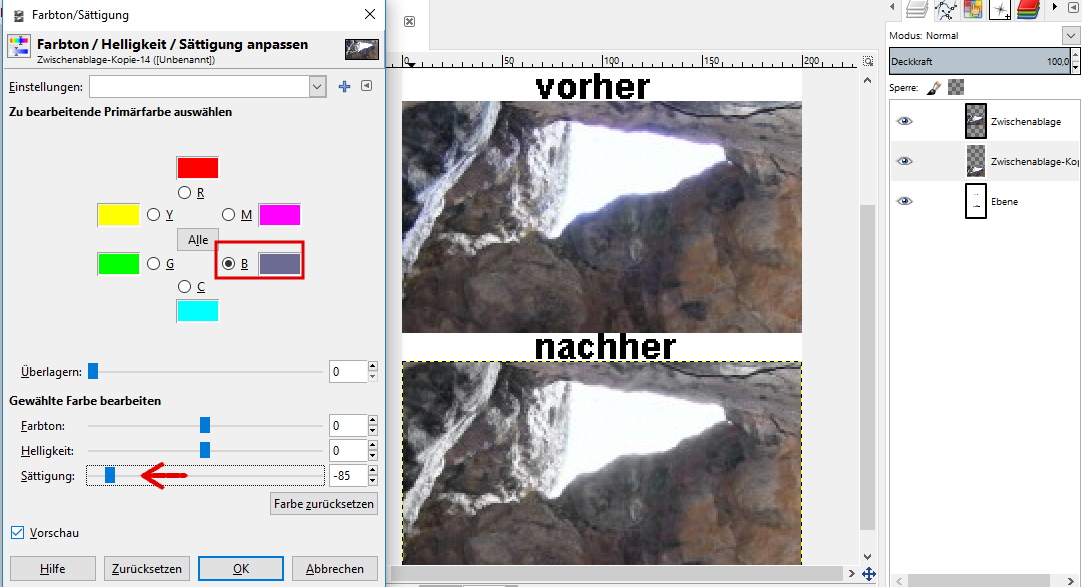Select the Ebene layer thumbnail
Viewport: 1082px width, 587px height.
tap(976, 201)
